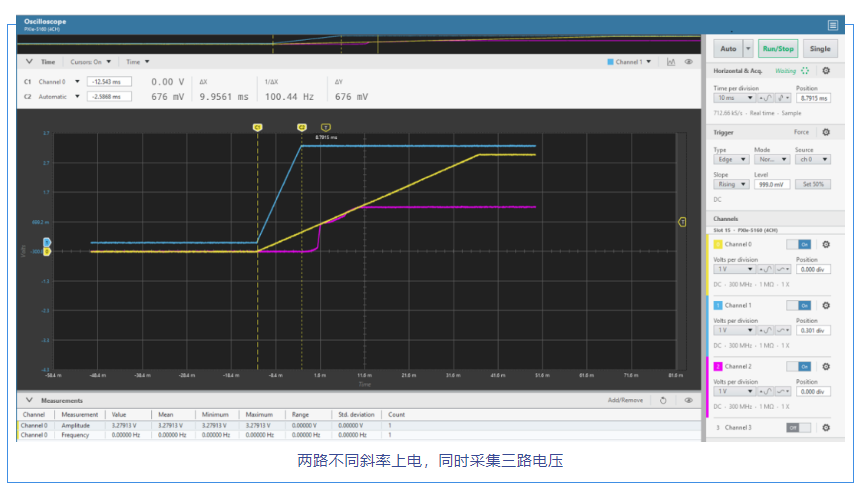Click Add/Remove measurements

(625, 400)
